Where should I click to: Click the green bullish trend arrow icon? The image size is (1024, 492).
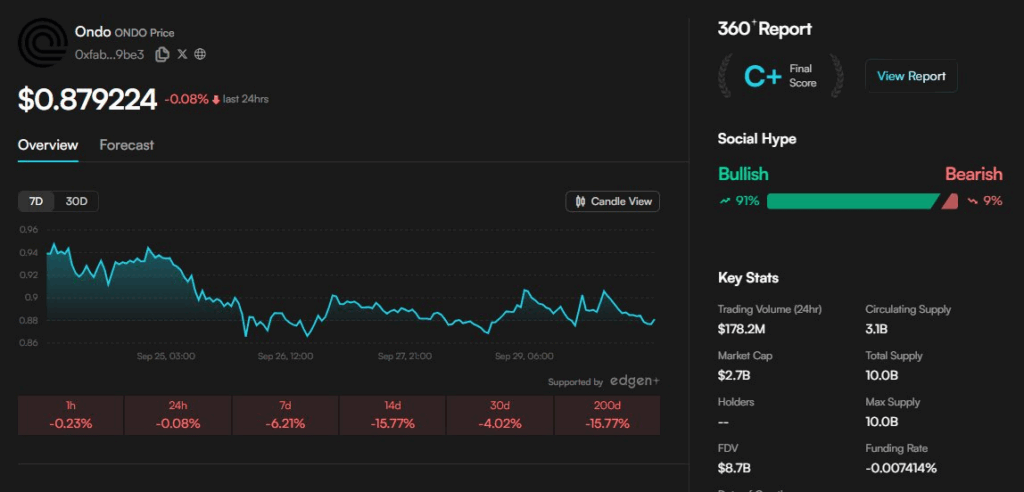click(x=725, y=201)
